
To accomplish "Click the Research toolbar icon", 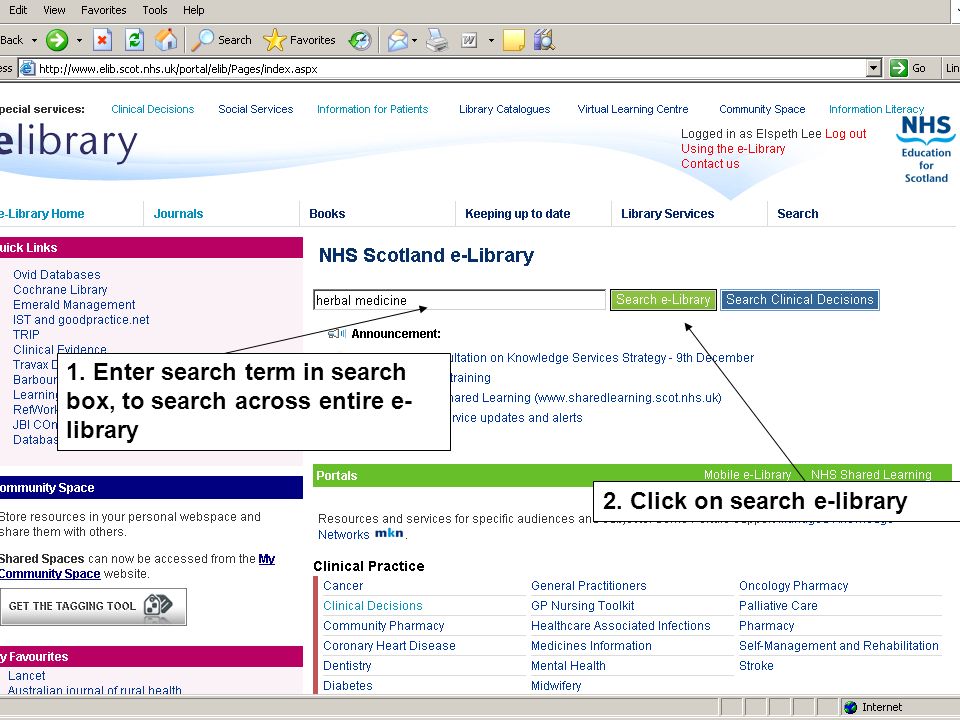I will [x=544, y=40].
